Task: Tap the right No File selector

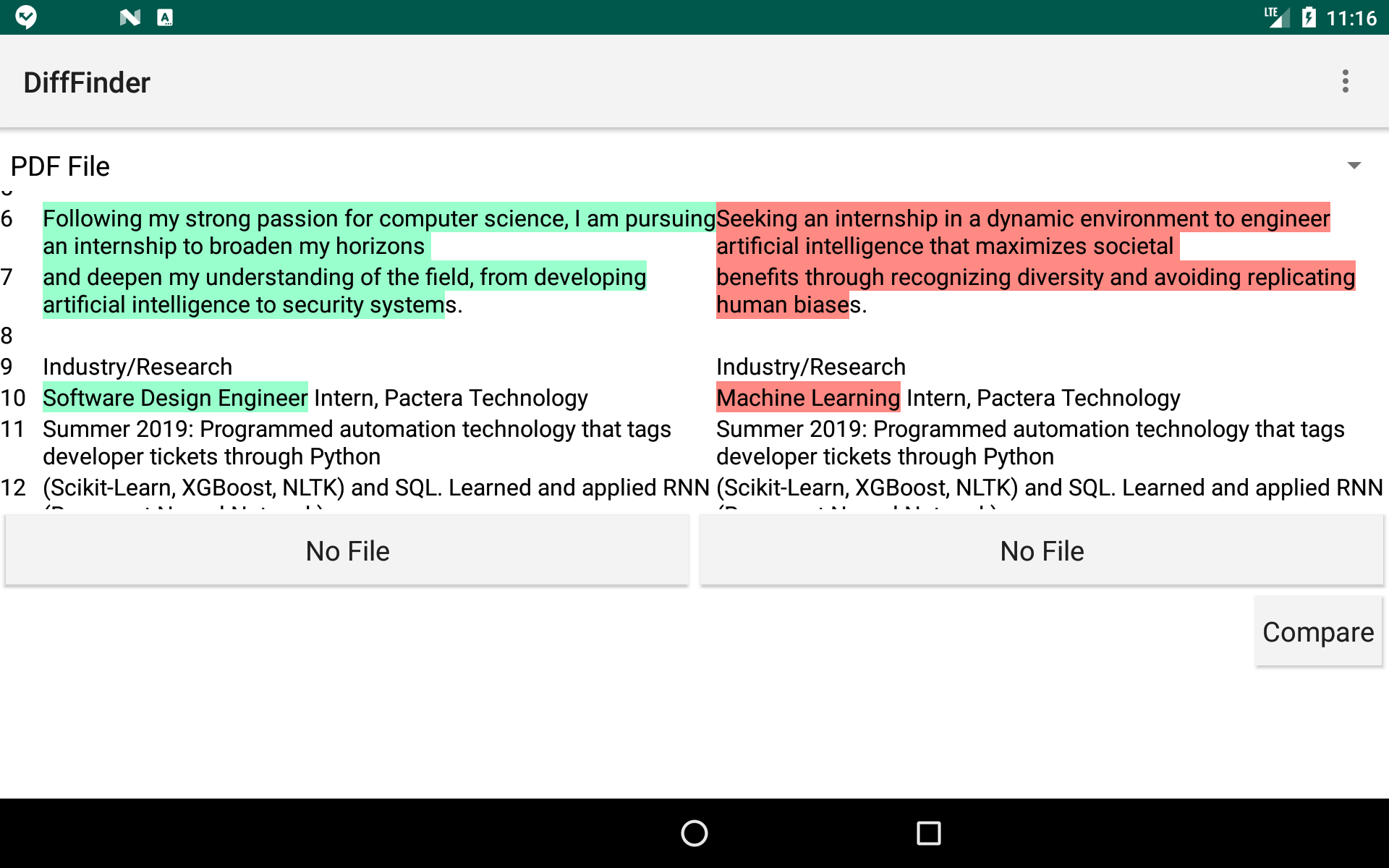Action: (x=1042, y=550)
